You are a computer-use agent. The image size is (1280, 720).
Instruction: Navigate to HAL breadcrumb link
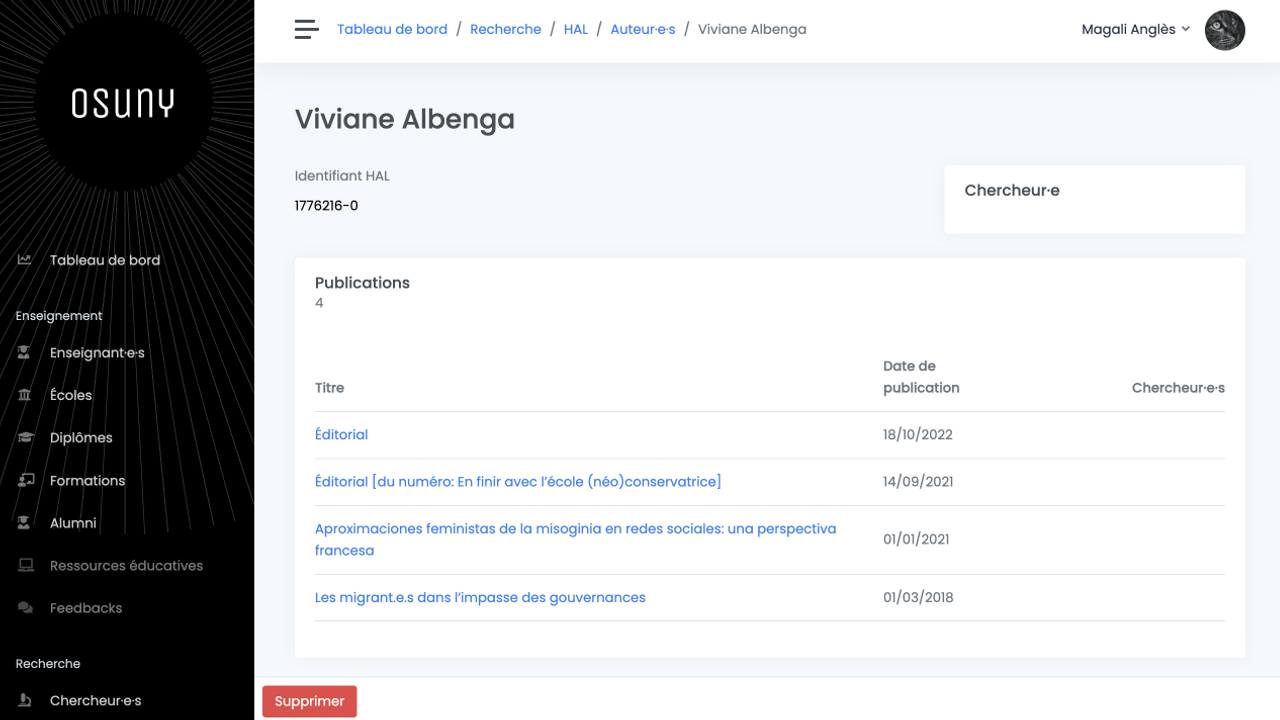coord(575,30)
